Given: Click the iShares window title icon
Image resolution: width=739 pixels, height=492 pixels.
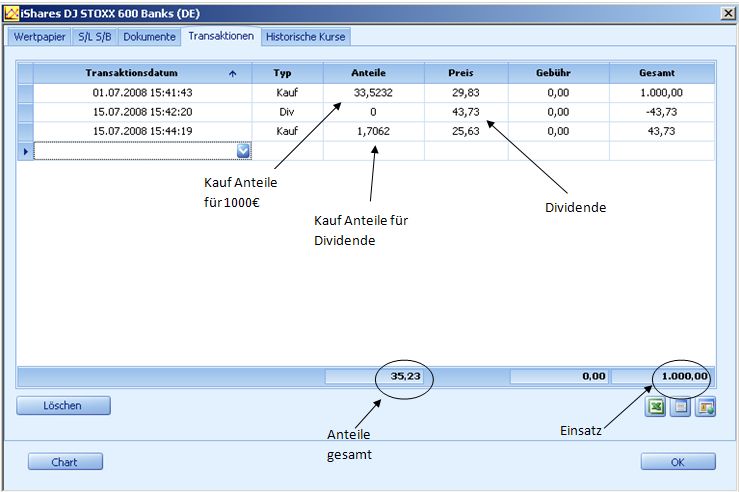Looking at the screenshot, I should pyautogui.click(x=11, y=13).
